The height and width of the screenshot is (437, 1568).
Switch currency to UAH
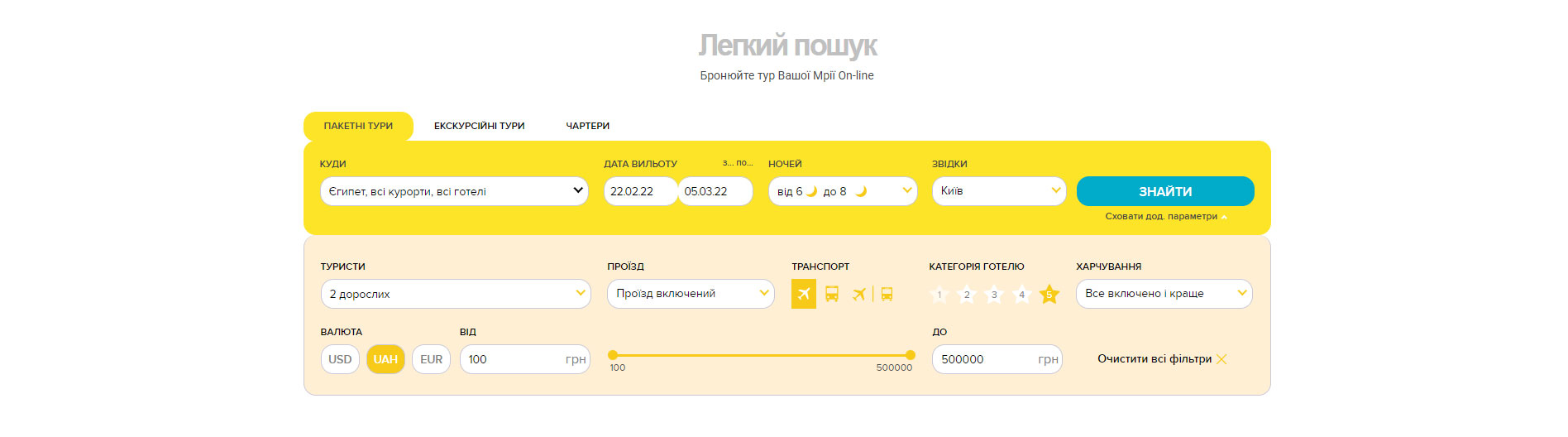click(x=385, y=359)
